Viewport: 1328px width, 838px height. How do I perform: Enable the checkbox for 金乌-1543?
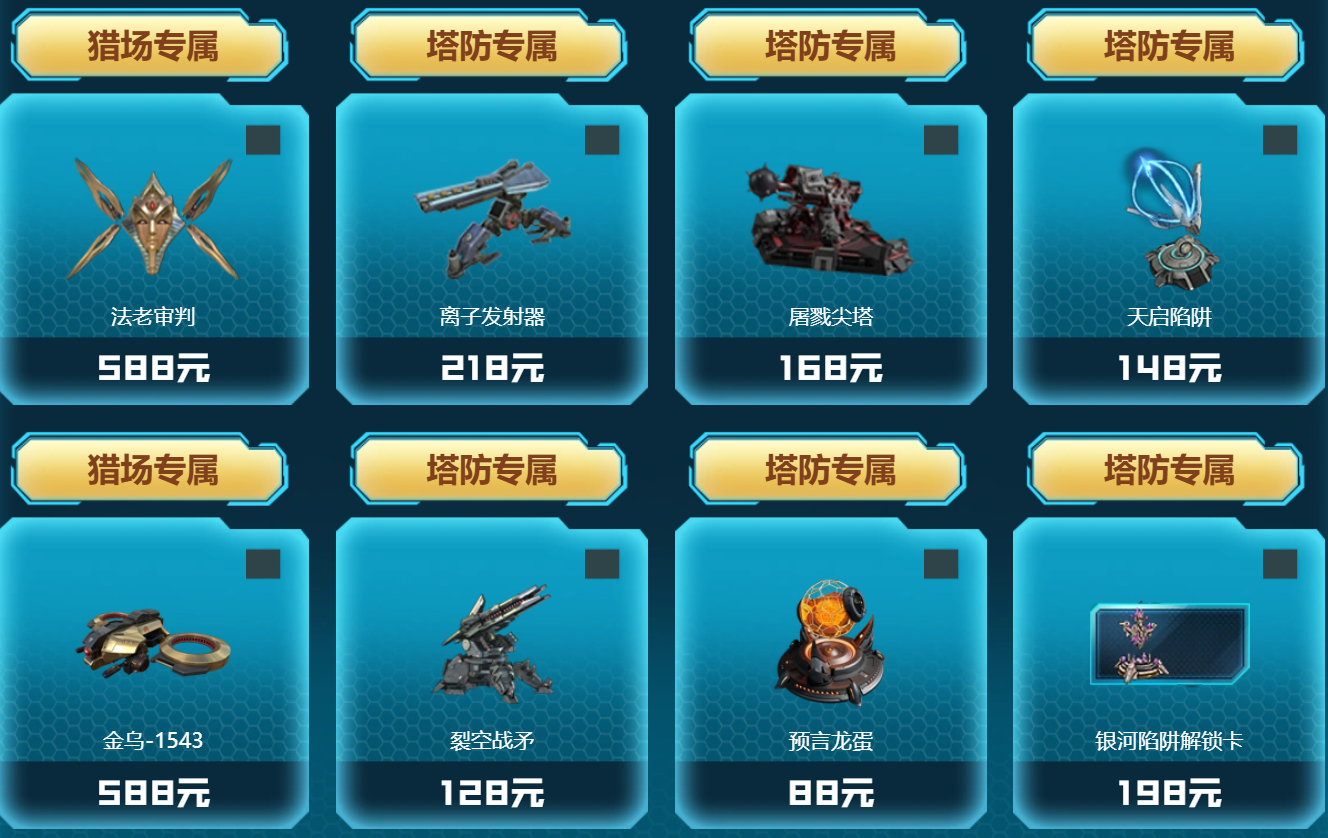pyautogui.click(x=263, y=564)
